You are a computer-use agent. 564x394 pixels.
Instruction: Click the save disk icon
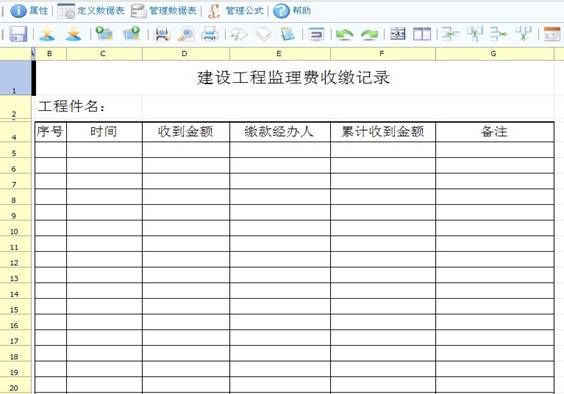pyautogui.click(x=18, y=34)
